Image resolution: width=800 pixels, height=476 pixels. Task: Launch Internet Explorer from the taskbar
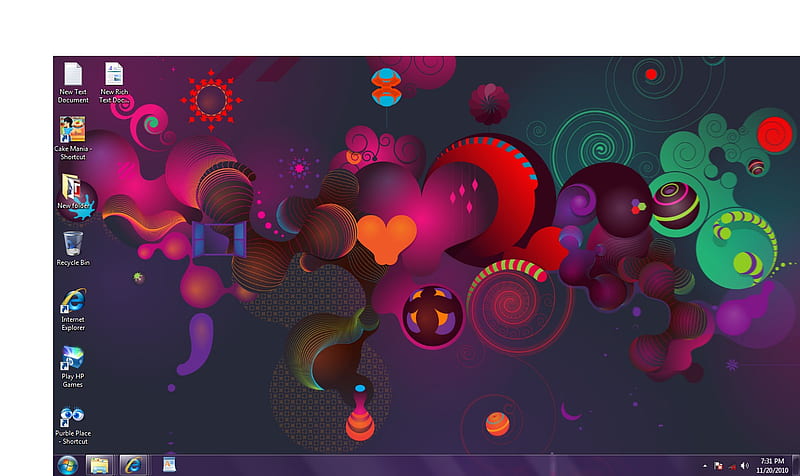point(133,465)
